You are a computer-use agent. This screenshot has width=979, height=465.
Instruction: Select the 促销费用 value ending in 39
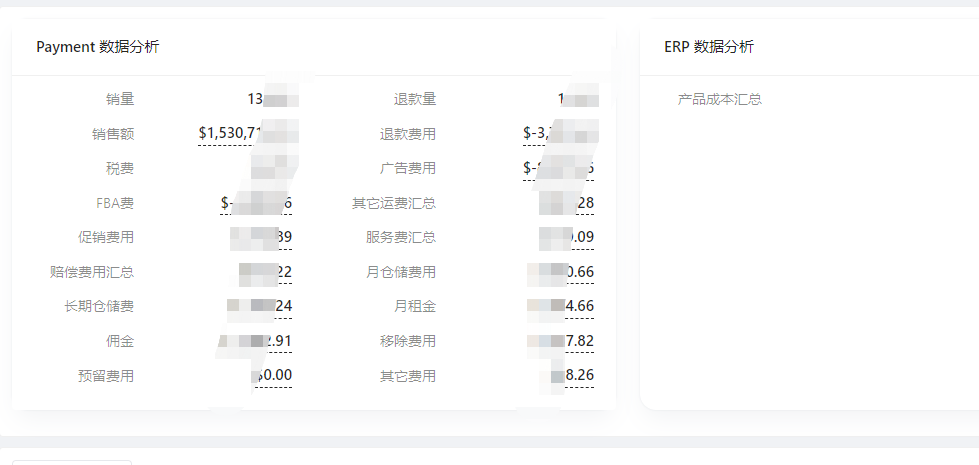coord(264,238)
